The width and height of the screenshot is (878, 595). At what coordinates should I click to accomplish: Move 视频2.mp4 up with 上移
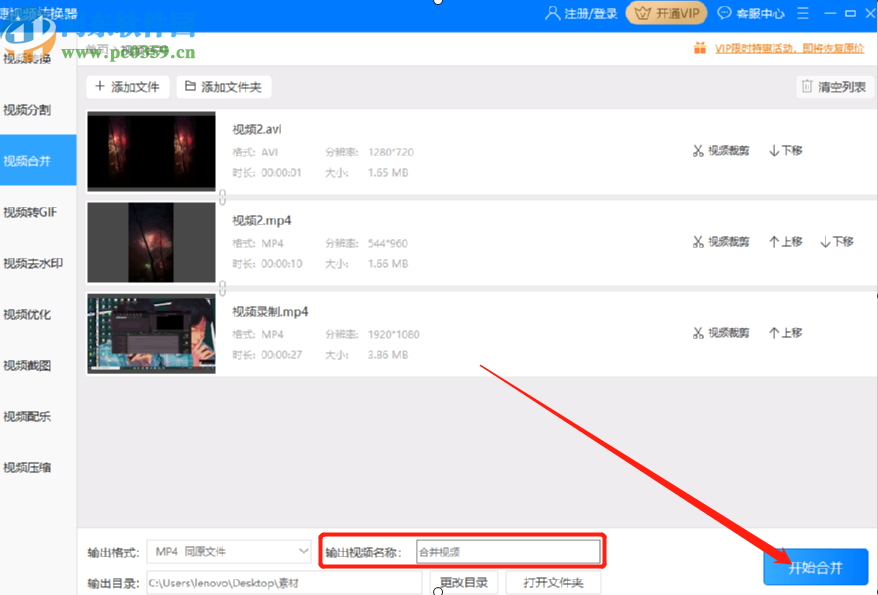[786, 242]
